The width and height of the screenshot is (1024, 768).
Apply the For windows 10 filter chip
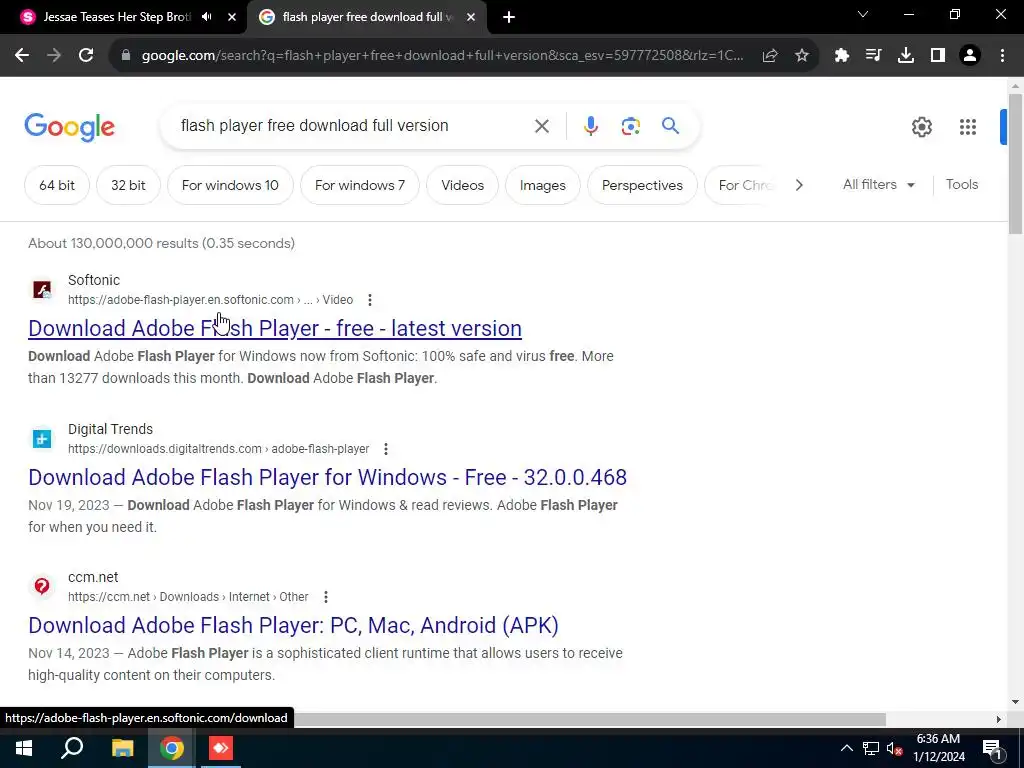(230, 185)
